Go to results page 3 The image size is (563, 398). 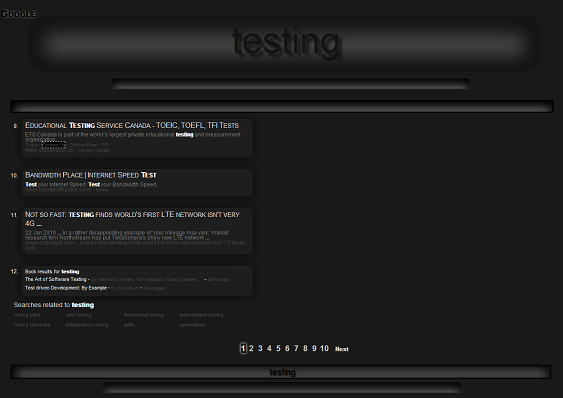tap(260, 348)
